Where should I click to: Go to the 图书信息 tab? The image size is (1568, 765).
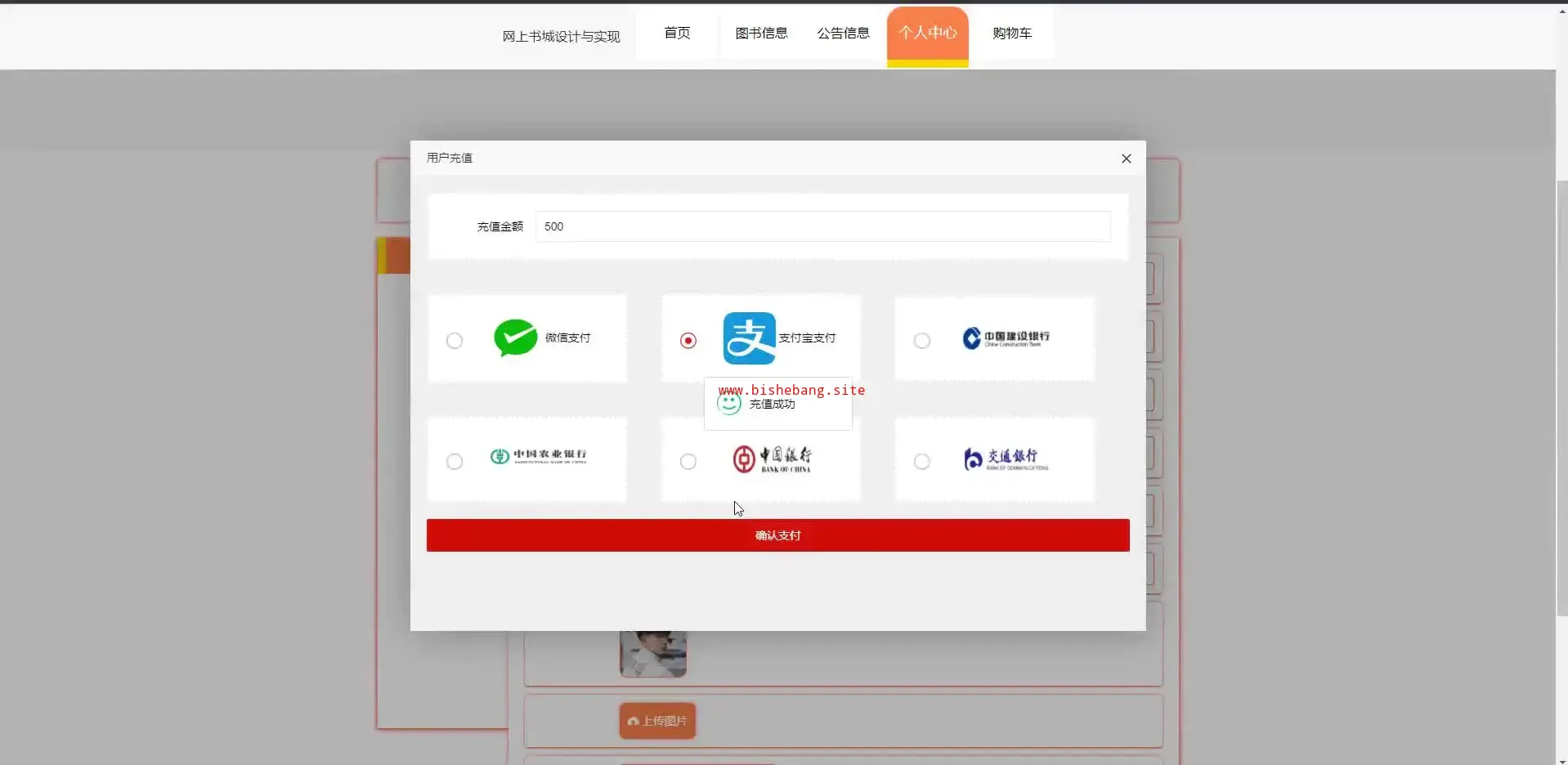click(761, 34)
